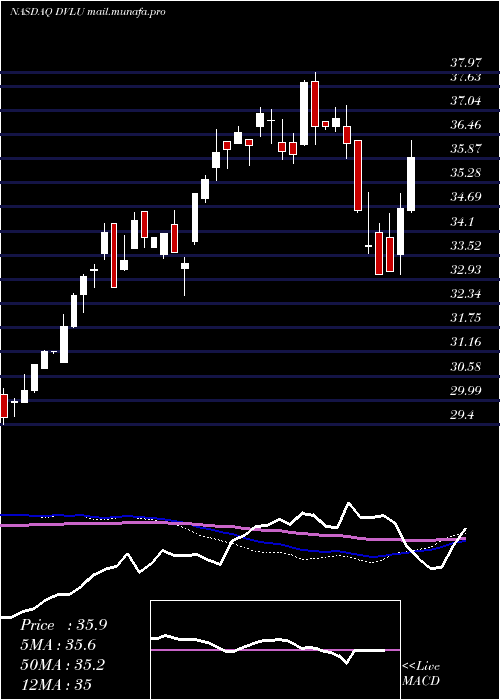Viewport: 500px width, 700px height.
Task: Click the '5MA : 35.6' readout
Action: [58, 645]
